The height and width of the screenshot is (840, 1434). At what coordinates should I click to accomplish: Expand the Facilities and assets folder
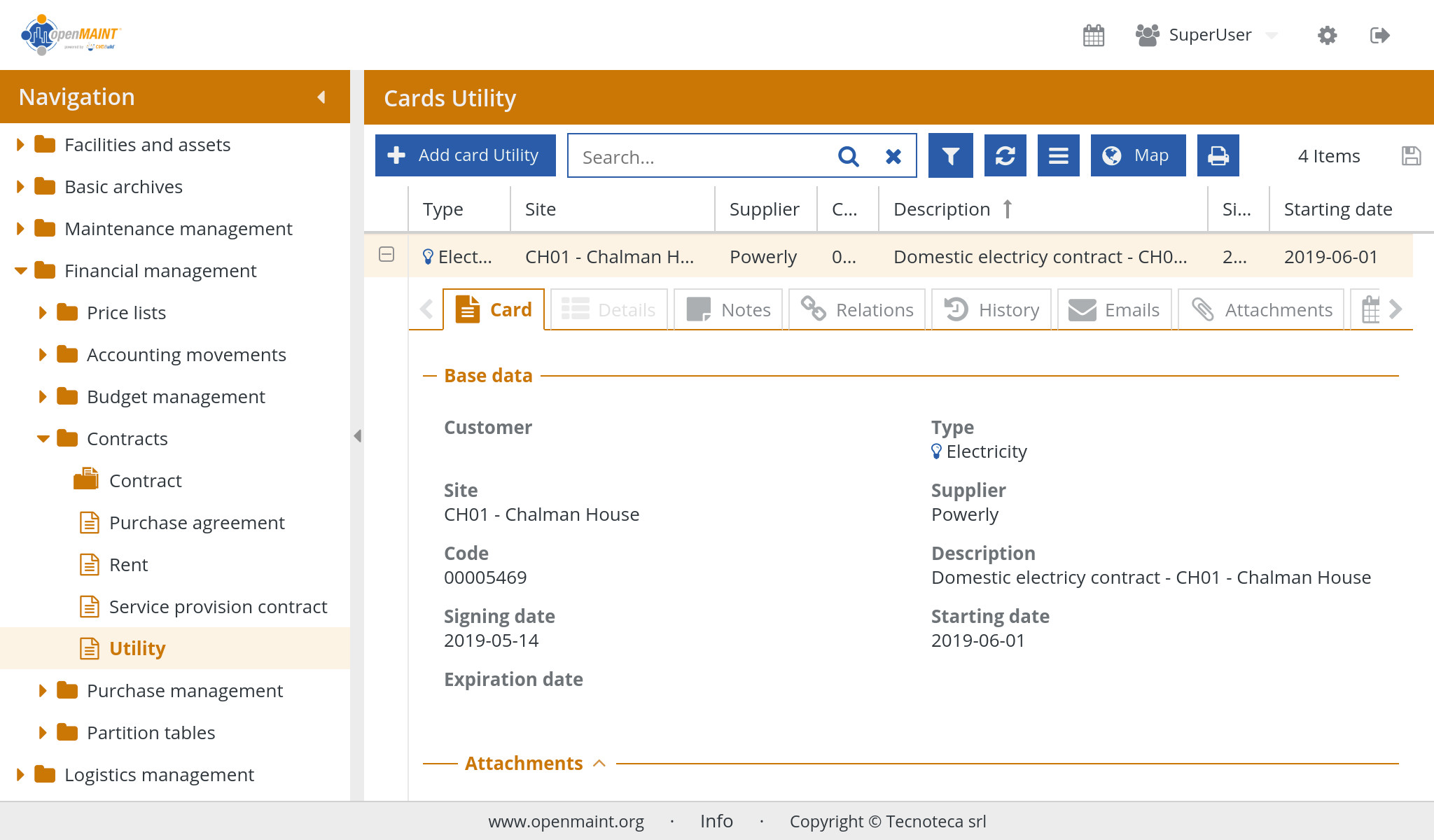tap(20, 145)
